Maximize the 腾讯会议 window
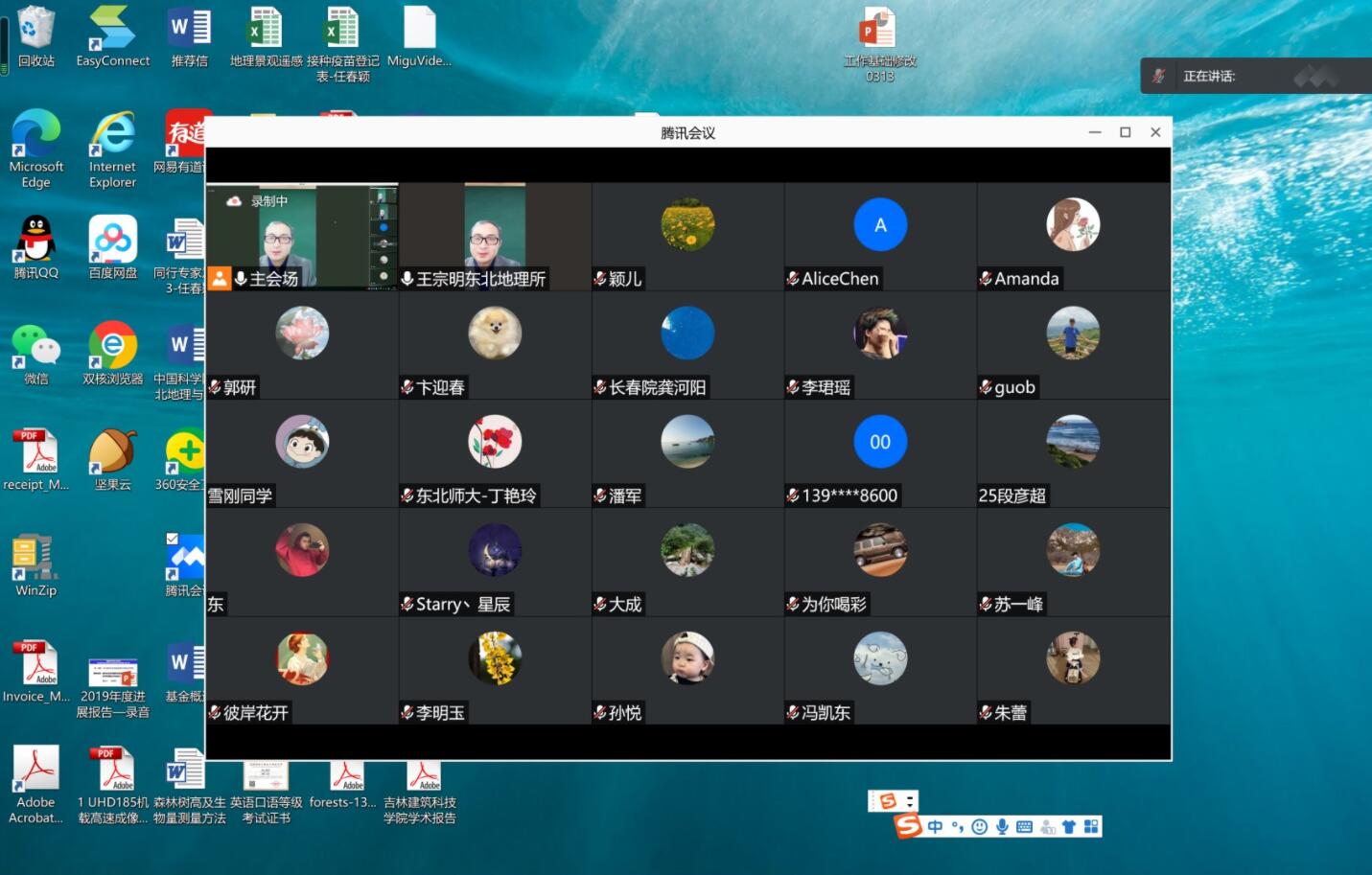Image resolution: width=1372 pixels, height=875 pixels. point(1126,132)
